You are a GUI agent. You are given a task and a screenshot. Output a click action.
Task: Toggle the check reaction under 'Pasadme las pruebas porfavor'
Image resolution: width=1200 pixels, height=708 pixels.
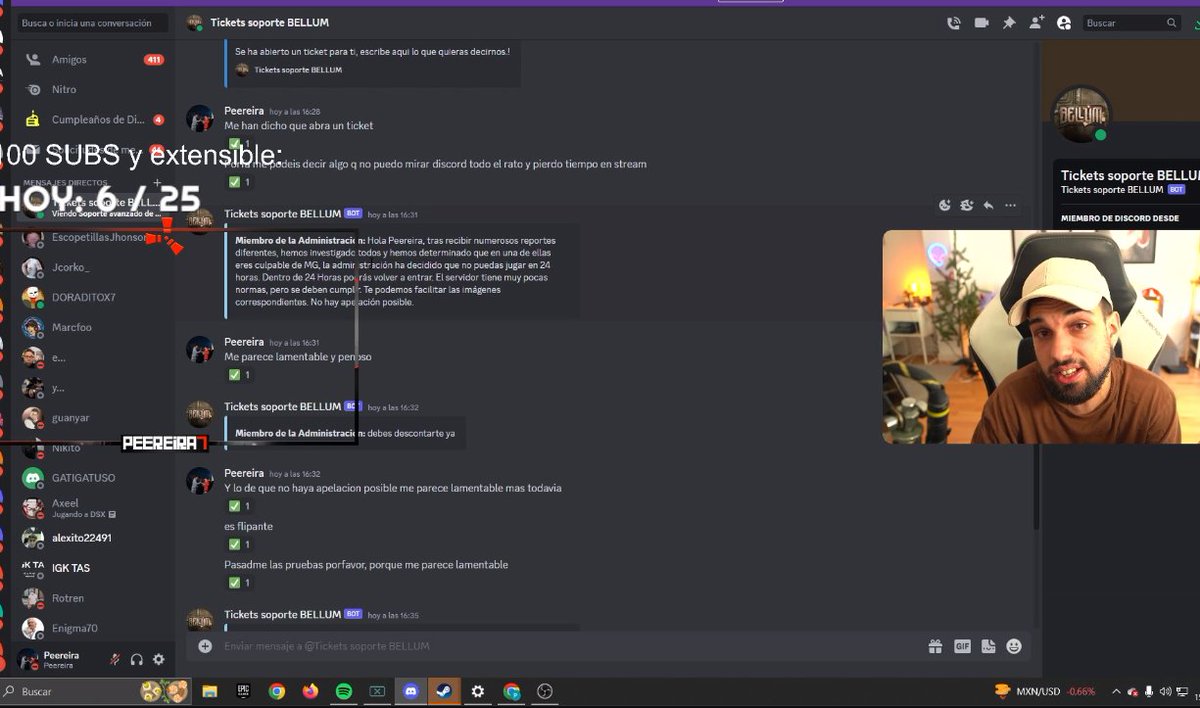[x=239, y=582]
